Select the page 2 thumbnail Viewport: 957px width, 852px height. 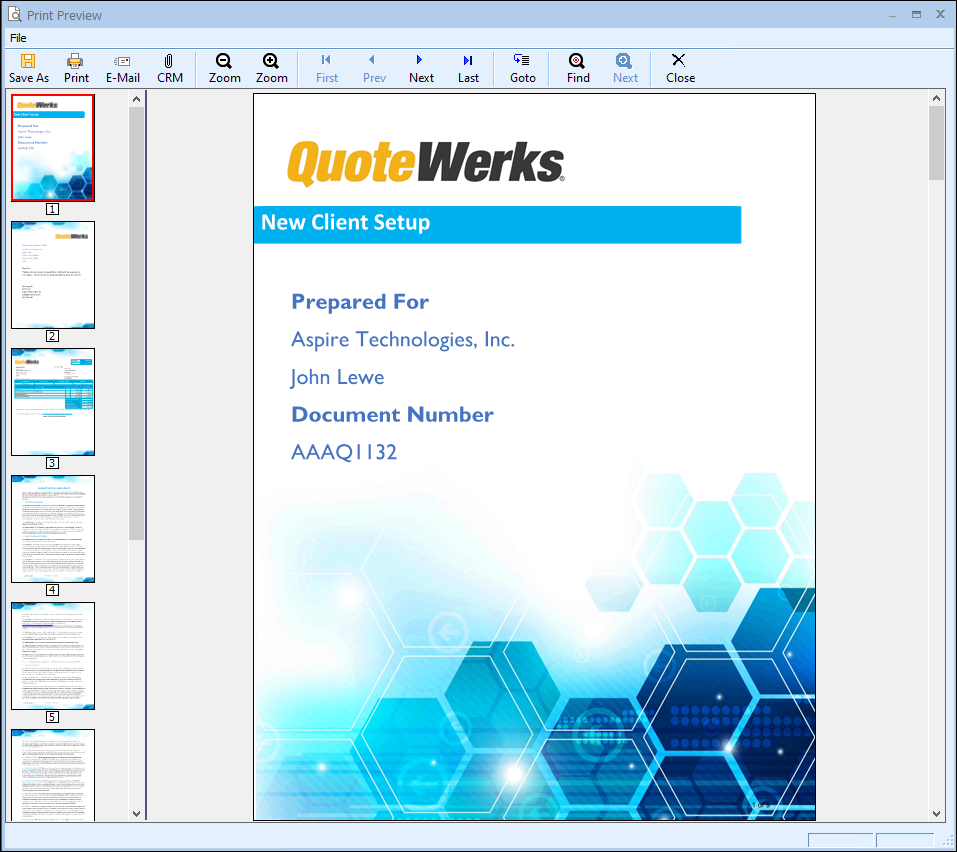(53, 275)
